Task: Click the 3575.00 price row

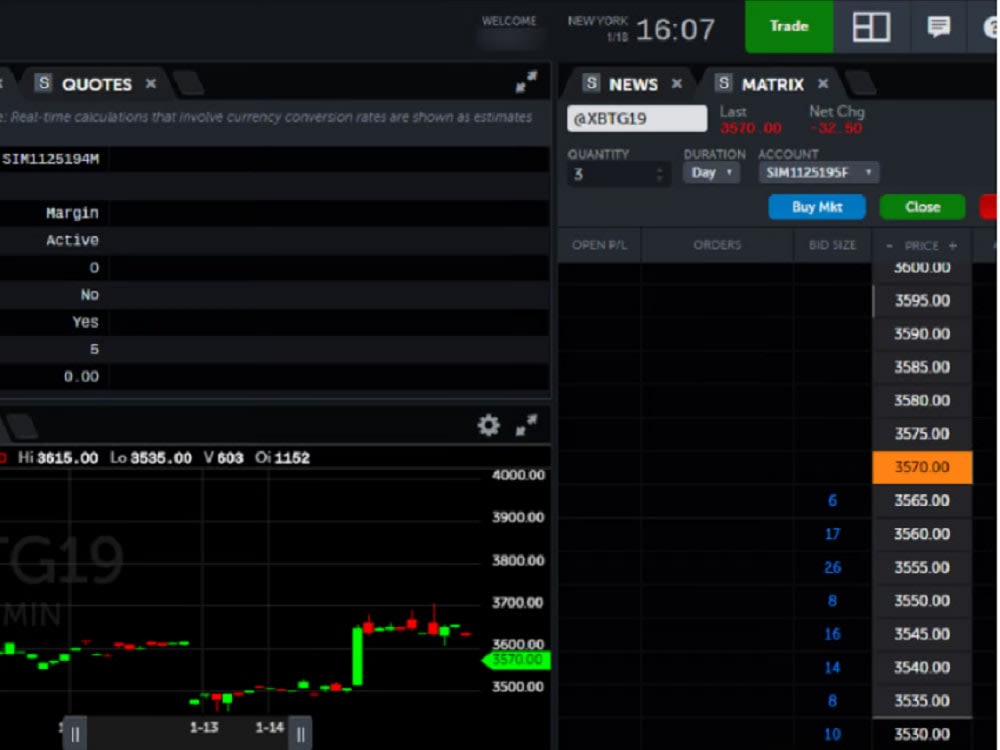Action: point(922,434)
